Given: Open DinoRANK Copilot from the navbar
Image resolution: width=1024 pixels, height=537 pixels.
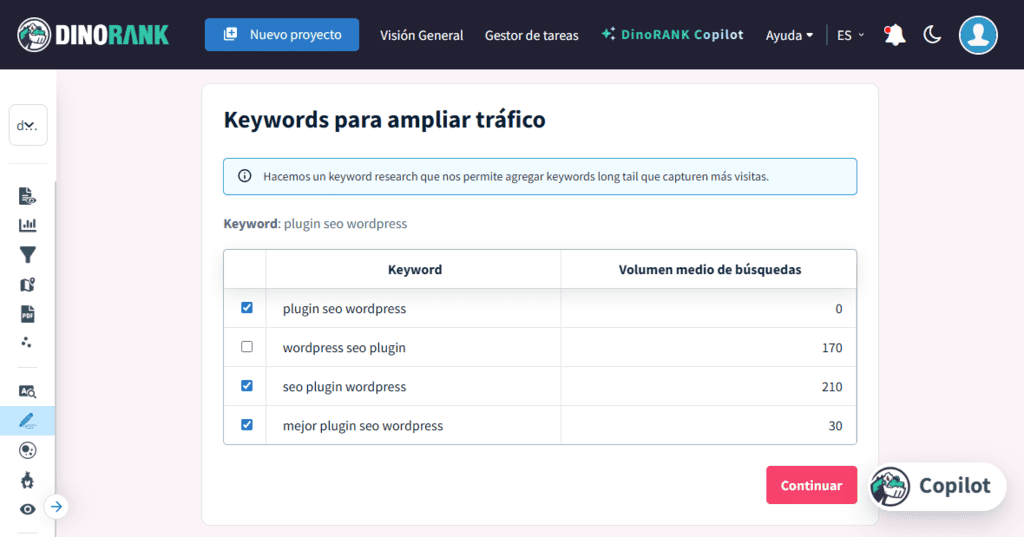Looking at the screenshot, I should [x=673, y=35].
